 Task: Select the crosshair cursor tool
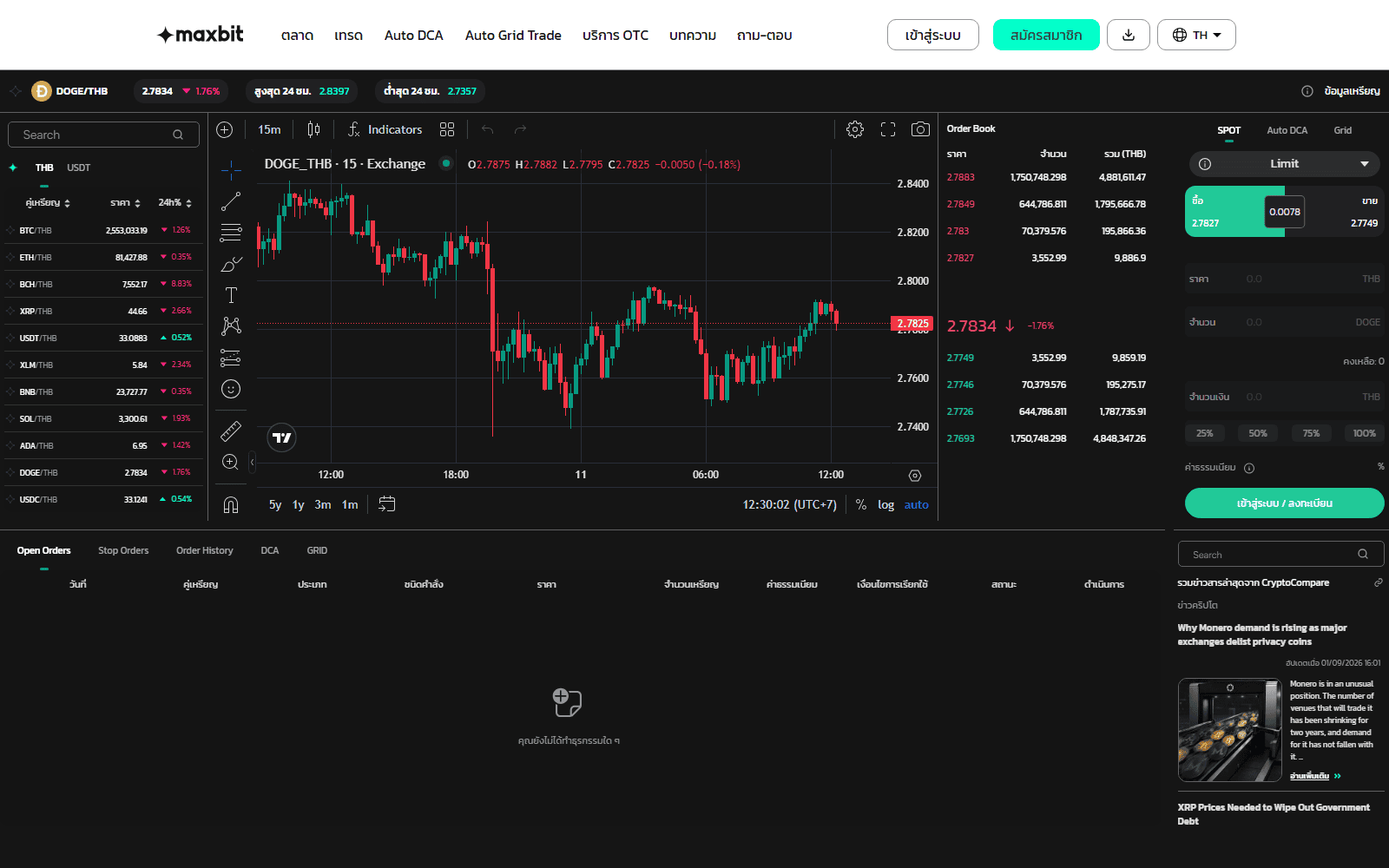[231, 169]
